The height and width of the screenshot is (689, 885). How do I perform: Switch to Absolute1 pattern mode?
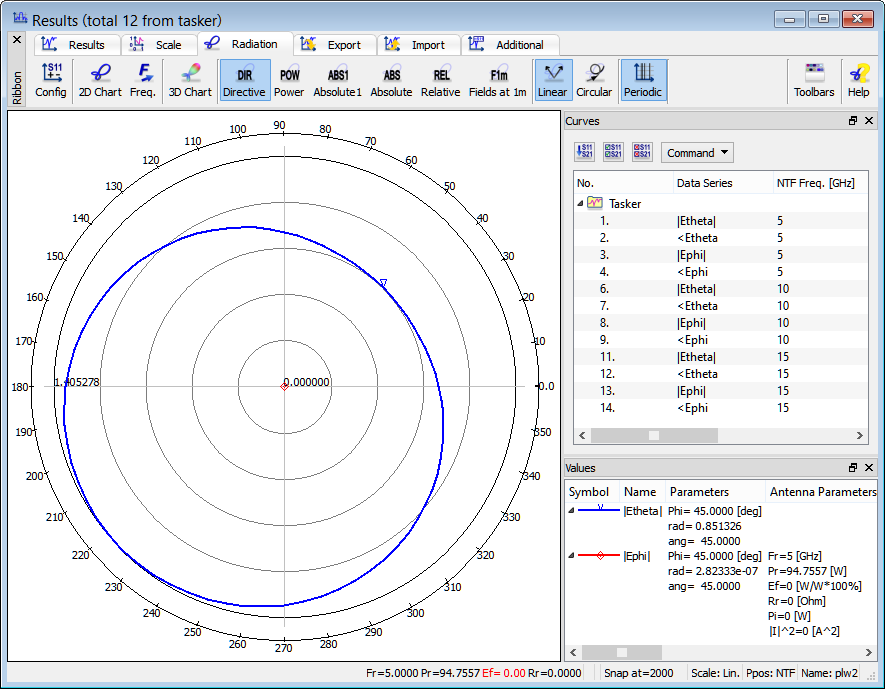click(337, 80)
